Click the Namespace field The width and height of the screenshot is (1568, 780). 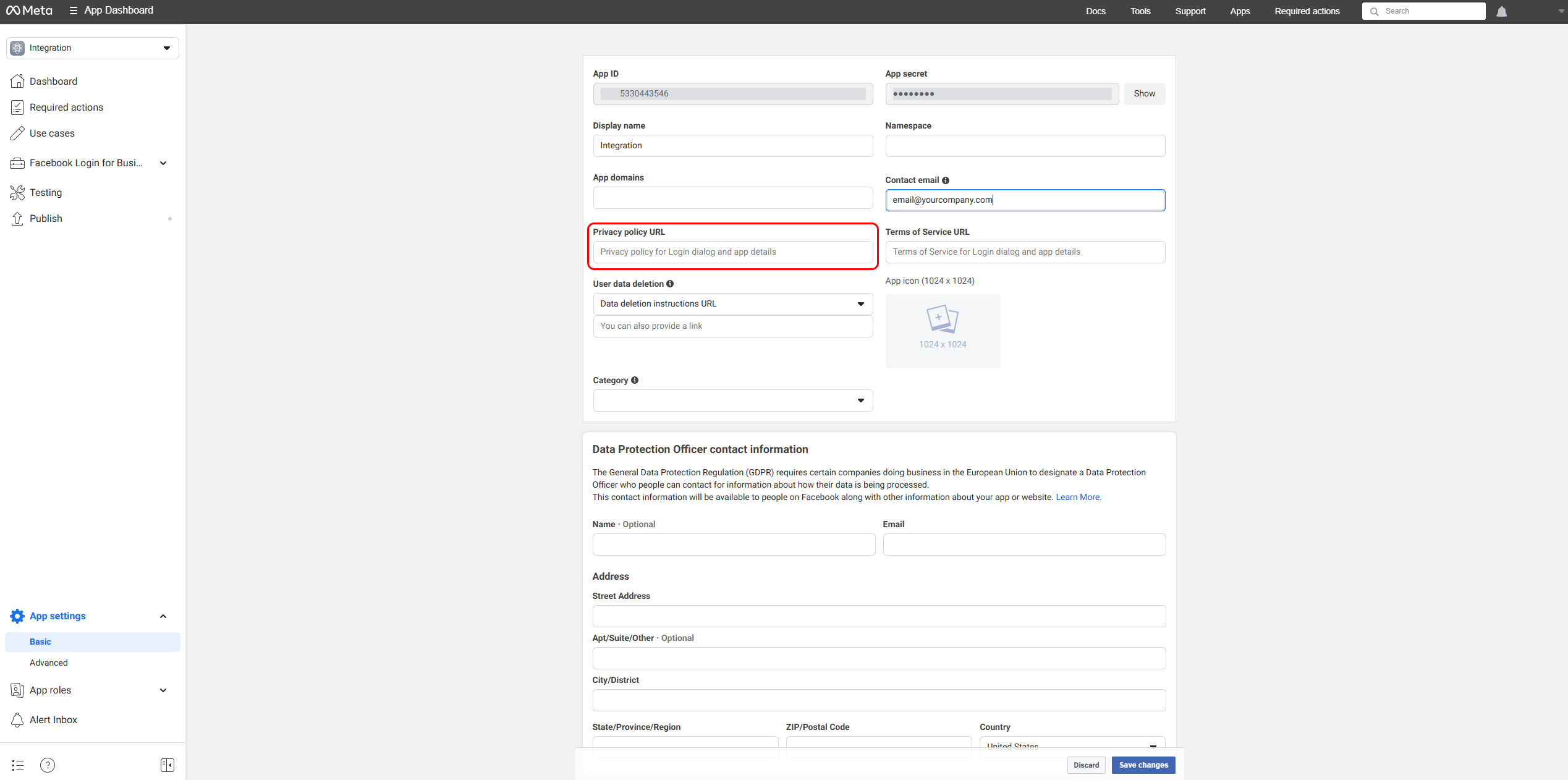tap(1025, 145)
